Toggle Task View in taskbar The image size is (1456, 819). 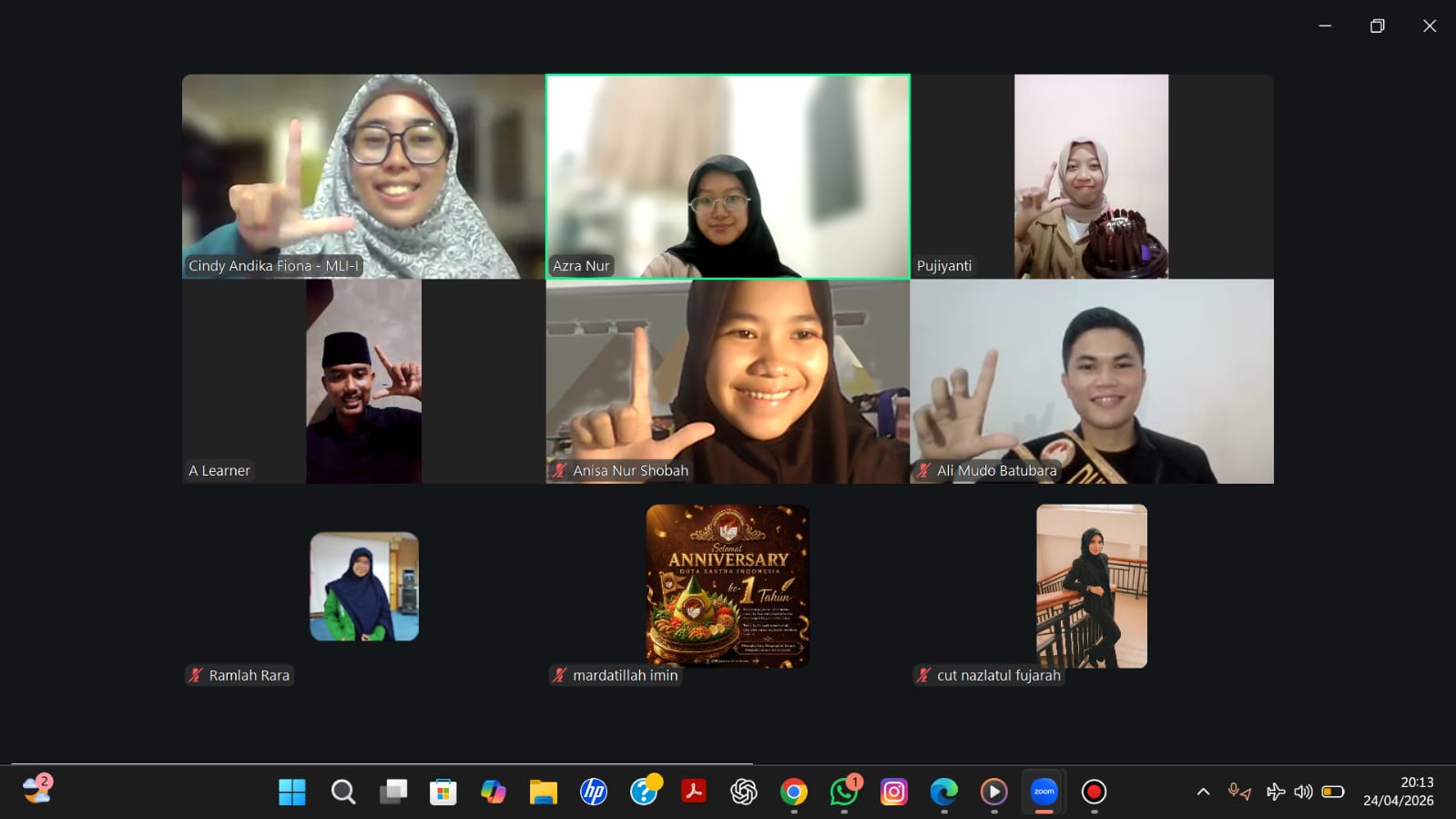393,792
